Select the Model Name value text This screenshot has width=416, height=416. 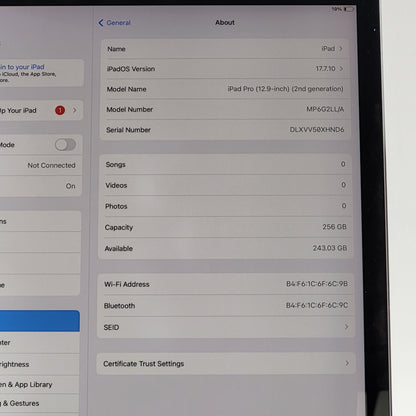285,89
